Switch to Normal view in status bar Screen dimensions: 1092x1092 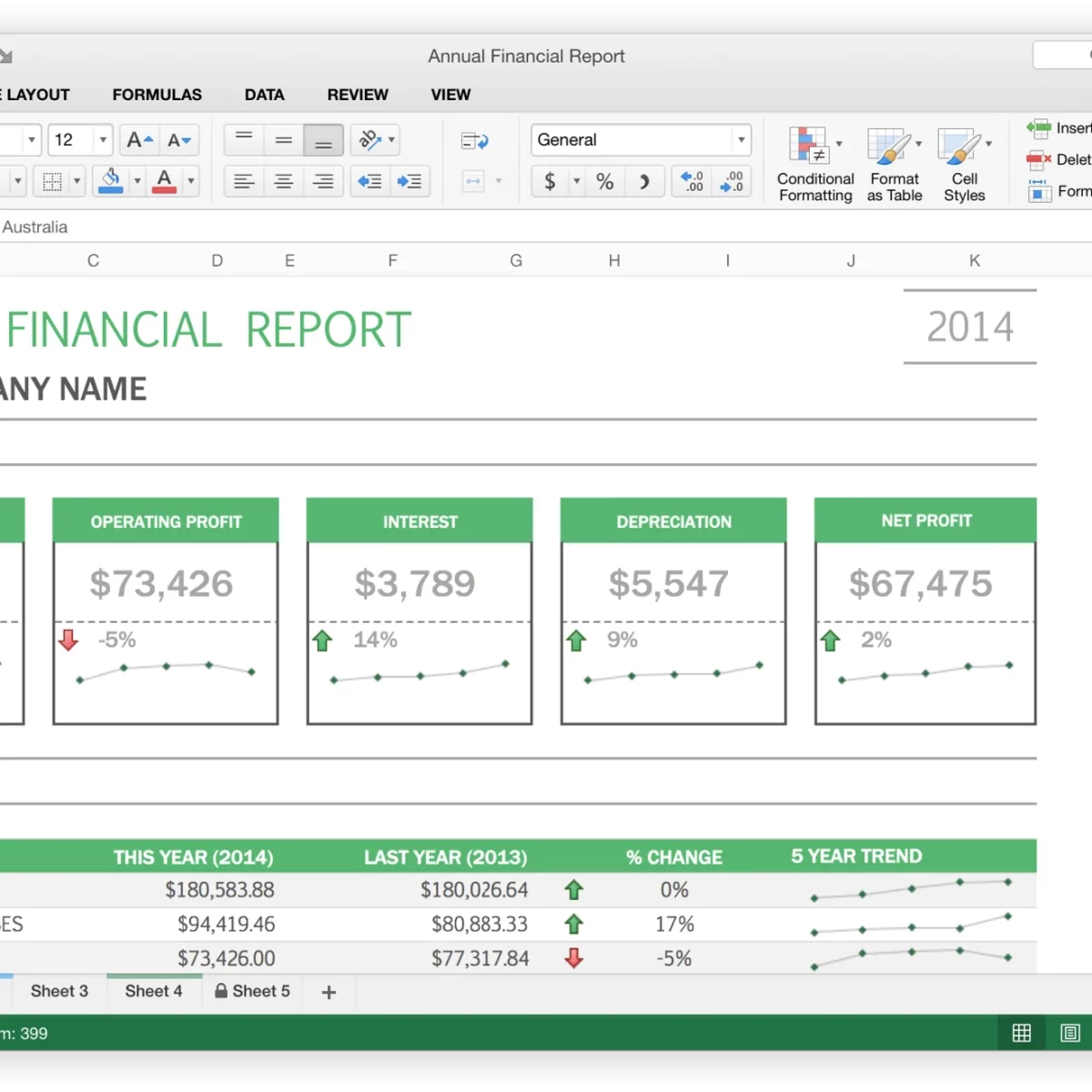(x=1022, y=1033)
